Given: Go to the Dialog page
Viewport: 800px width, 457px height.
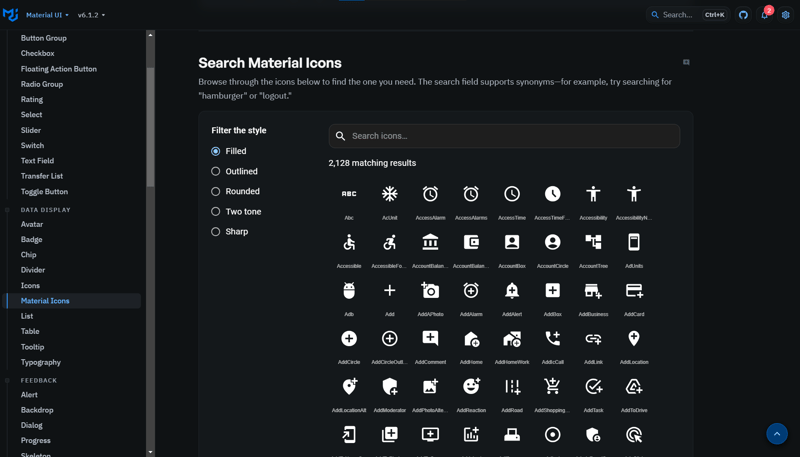Looking at the screenshot, I should [x=32, y=425].
